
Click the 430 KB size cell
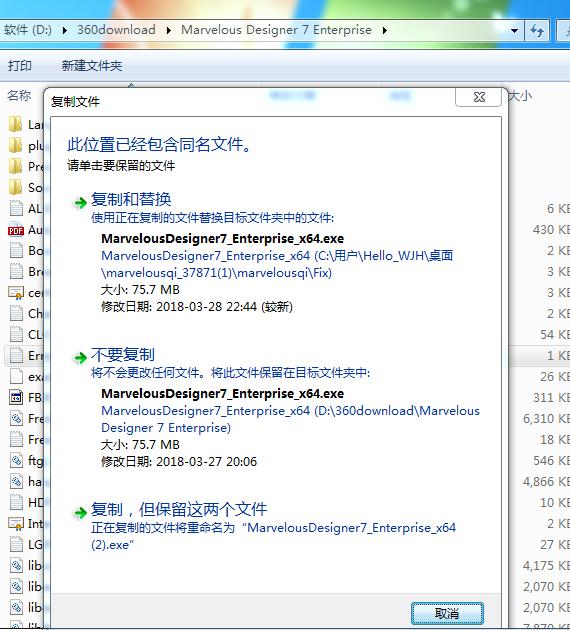click(x=551, y=229)
